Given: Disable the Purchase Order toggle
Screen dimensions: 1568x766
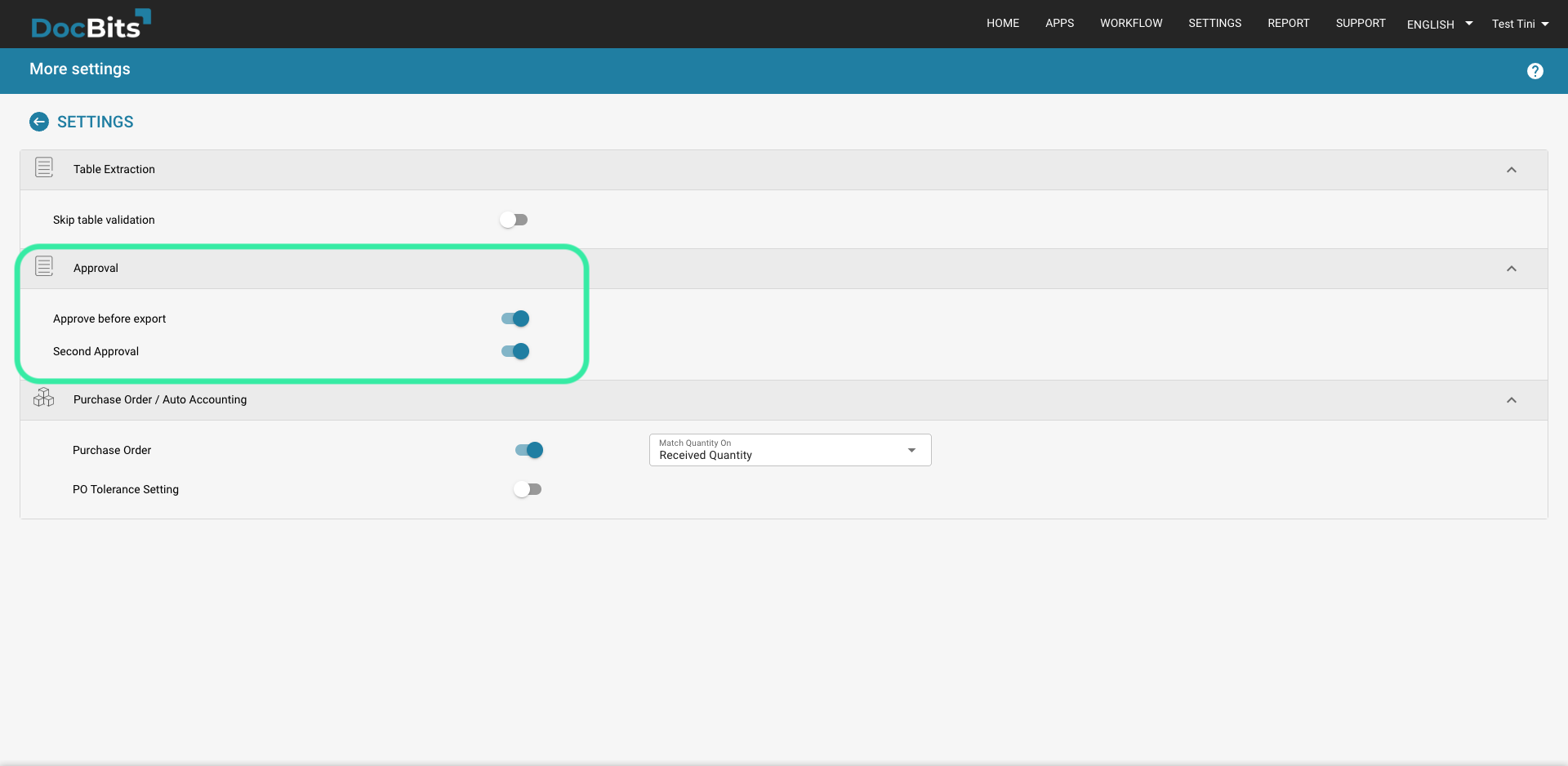Looking at the screenshot, I should [529, 450].
